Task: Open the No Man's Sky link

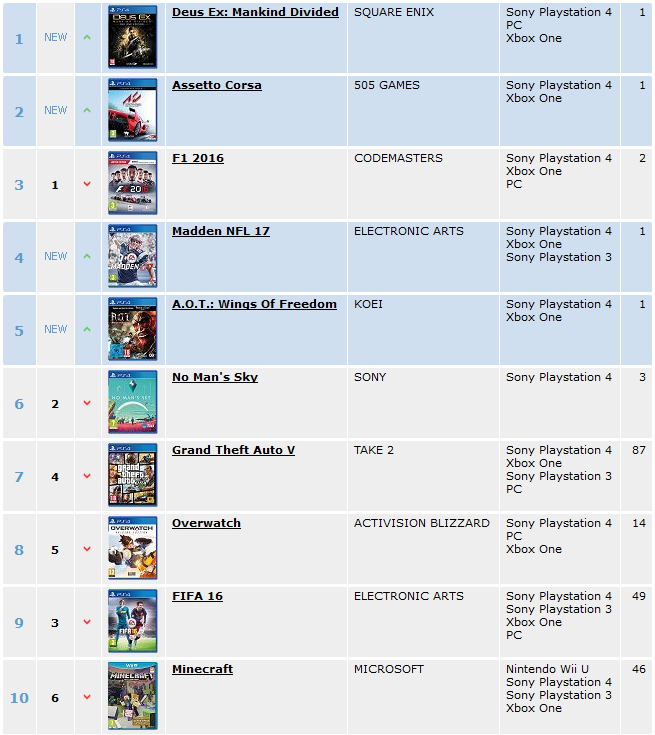Action: (x=215, y=377)
